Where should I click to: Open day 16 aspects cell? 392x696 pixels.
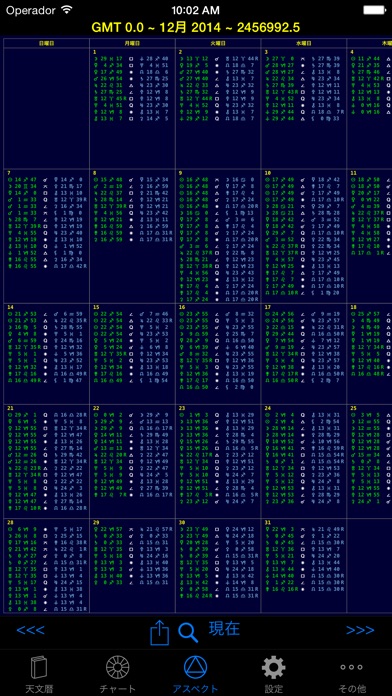coord(218,353)
